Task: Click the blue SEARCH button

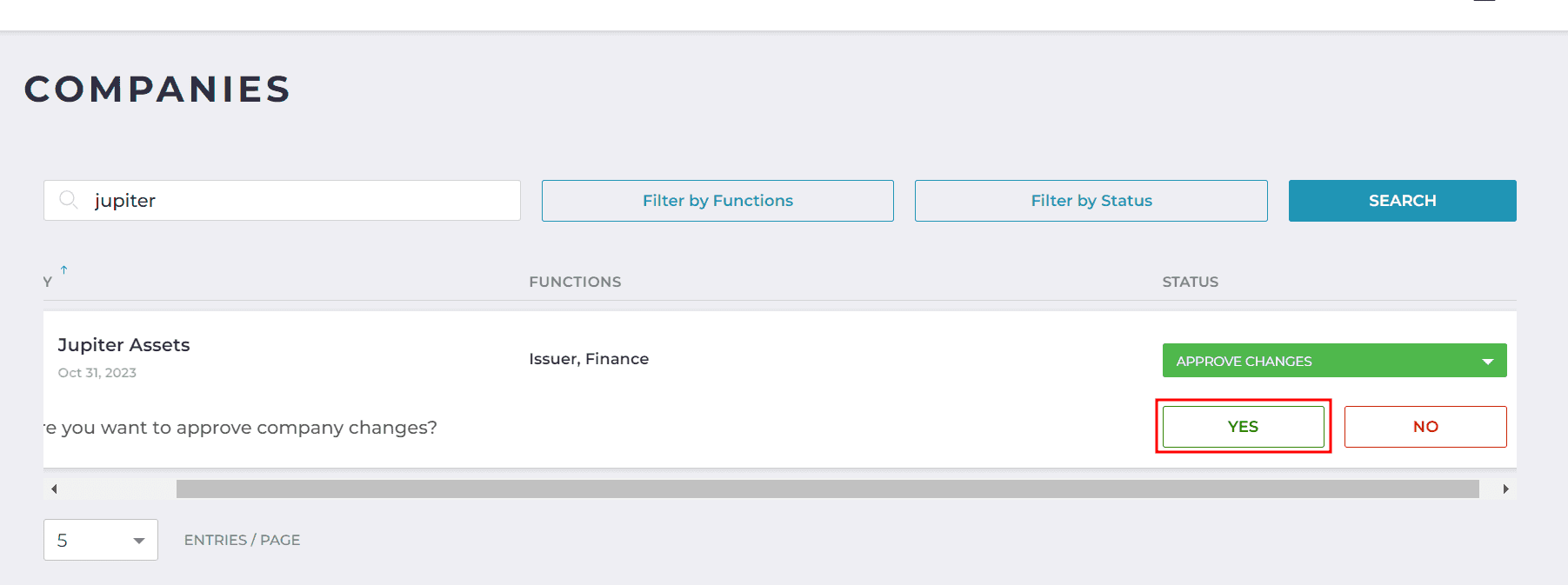Action: coord(1402,201)
